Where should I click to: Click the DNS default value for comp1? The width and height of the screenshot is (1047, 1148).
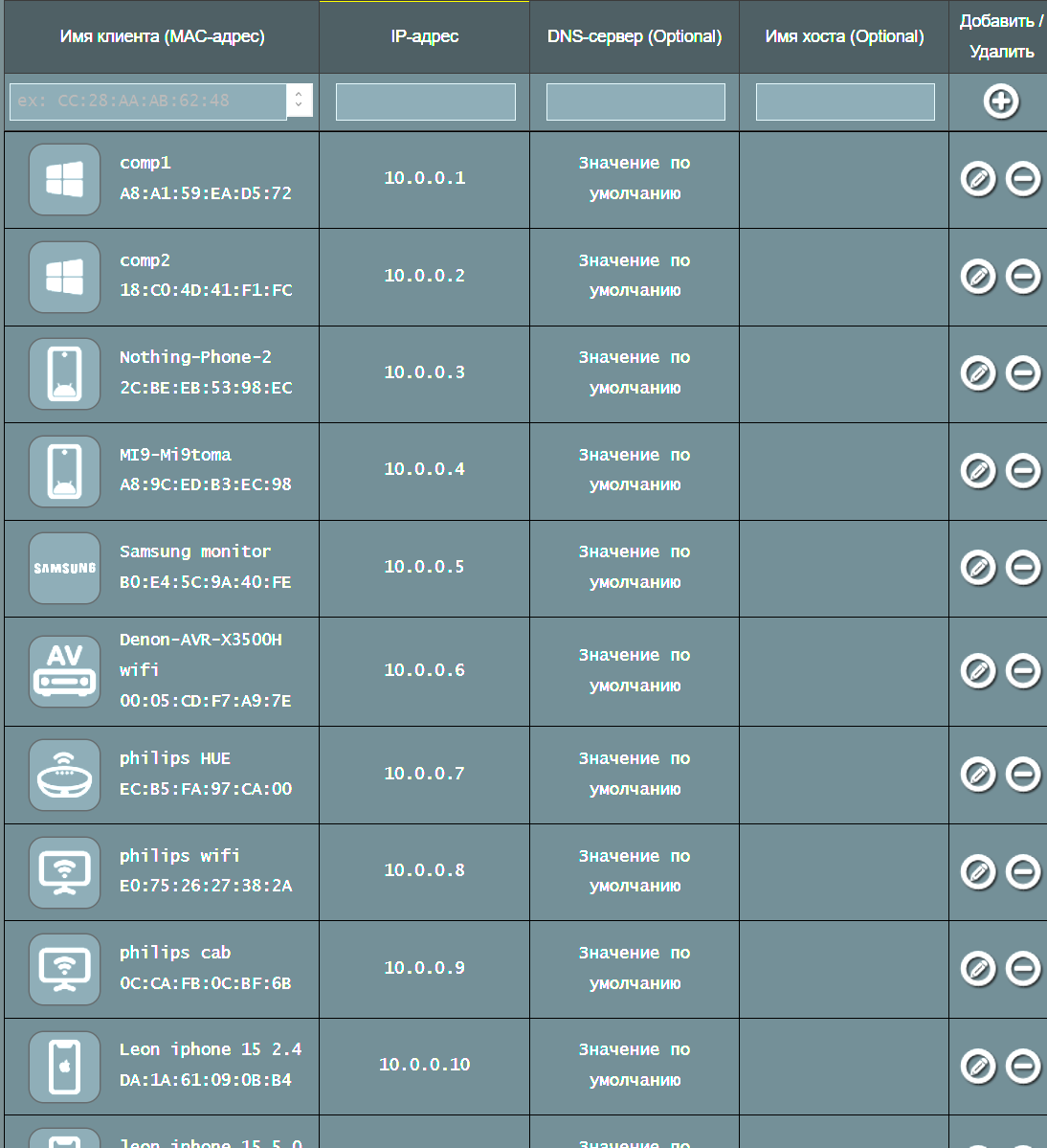[x=635, y=178]
